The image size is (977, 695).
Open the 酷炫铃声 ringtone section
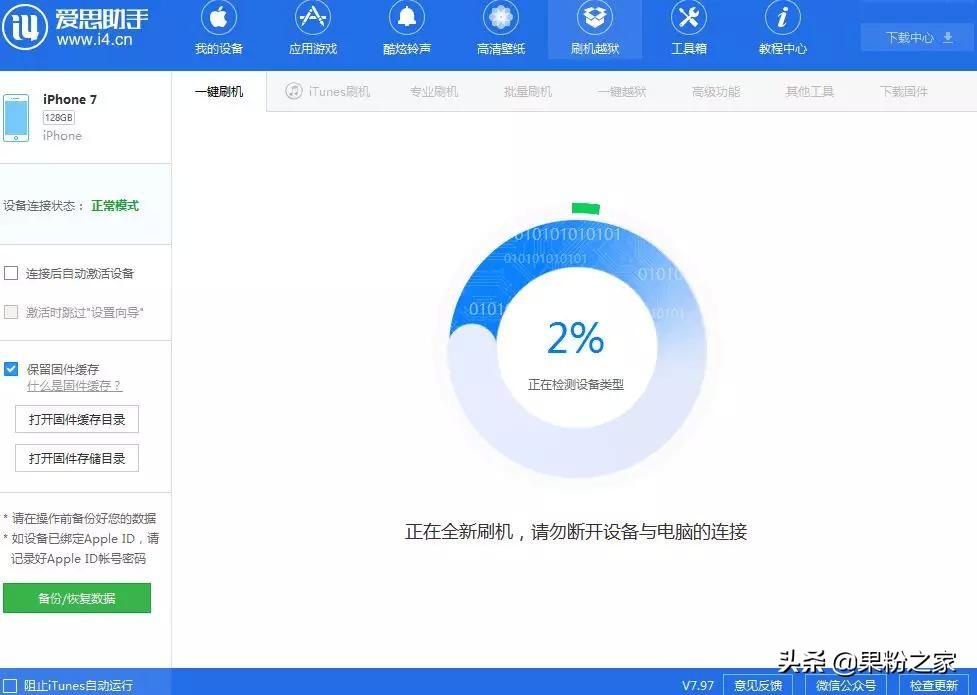(406, 30)
